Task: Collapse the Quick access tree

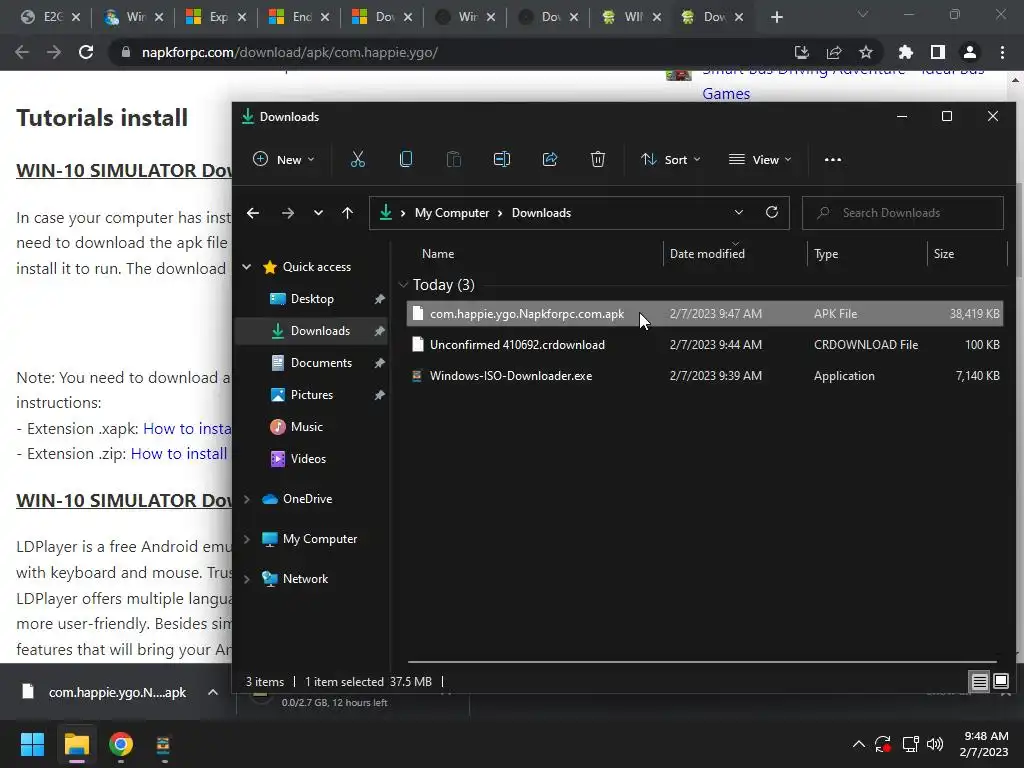Action: tap(247, 266)
